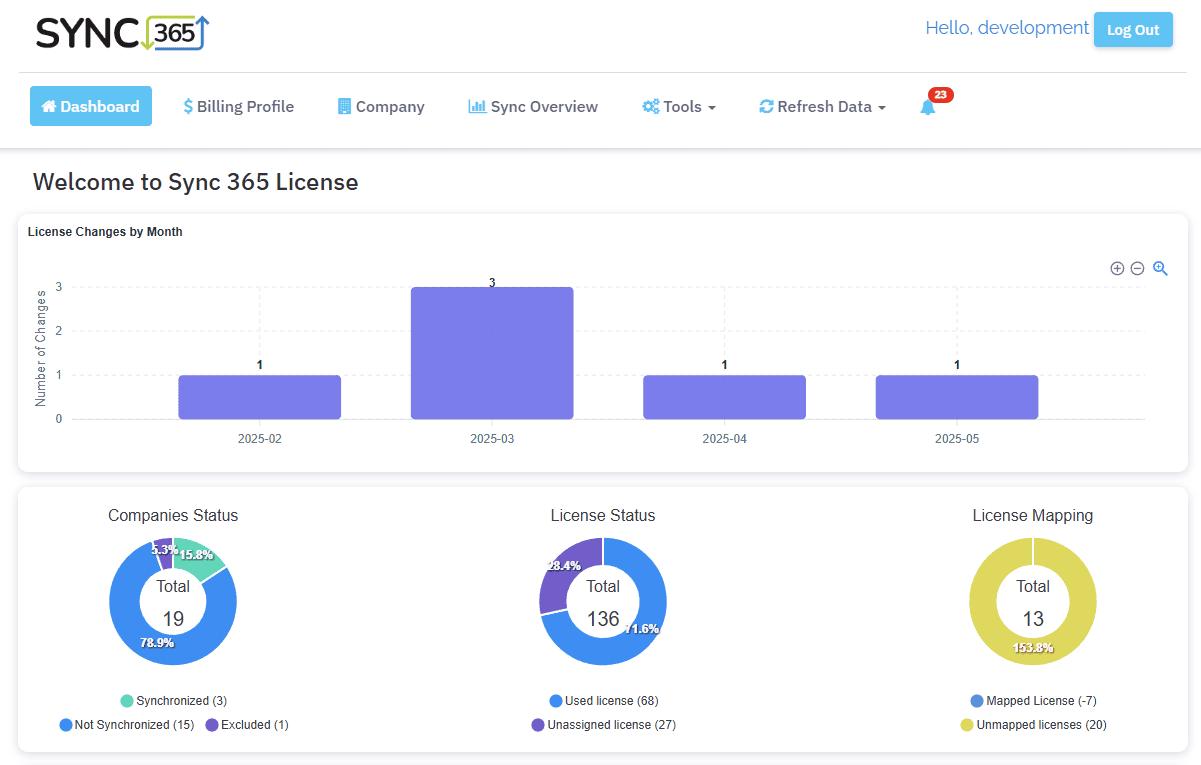Click the Hello, development user link
The image size is (1201, 765).
click(x=1006, y=28)
